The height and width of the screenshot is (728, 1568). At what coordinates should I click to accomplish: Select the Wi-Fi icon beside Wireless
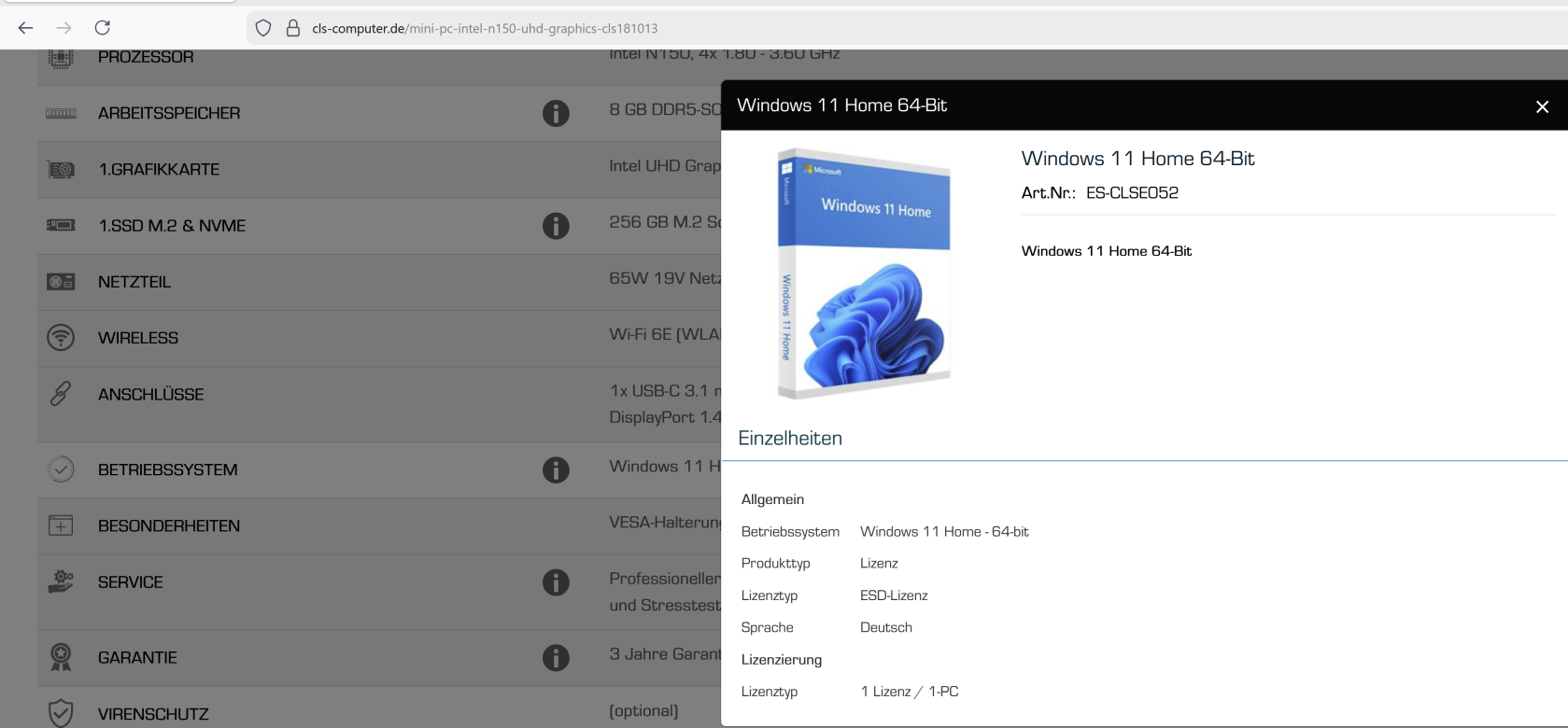coord(61,338)
